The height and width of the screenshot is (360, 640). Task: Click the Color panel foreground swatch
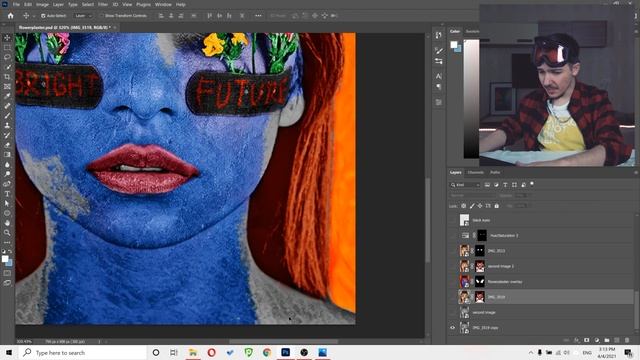click(454, 44)
